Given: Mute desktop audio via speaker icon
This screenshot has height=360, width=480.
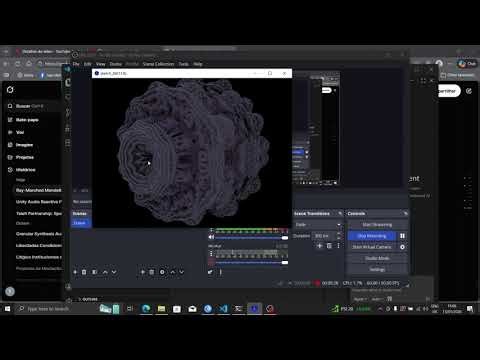Looking at the screenshot, I should [x=211, y=237].
